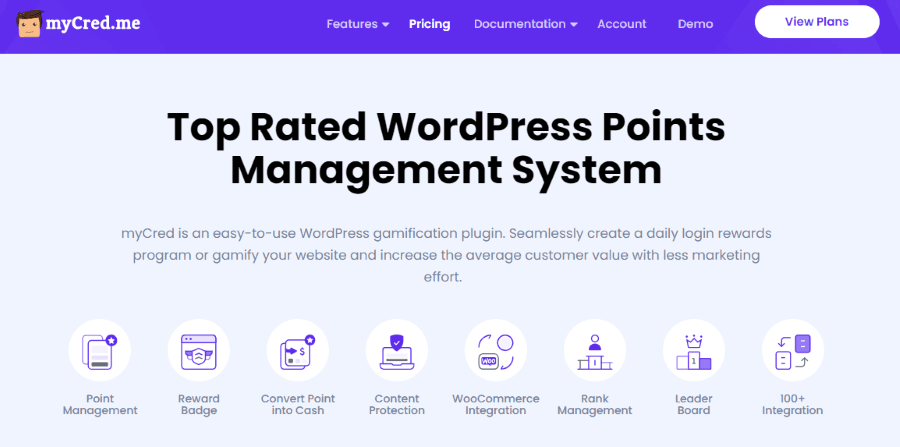Click the myCred gamification plugin description paragraph
This screenshot has width=900, height=447.
pos(446,255)
